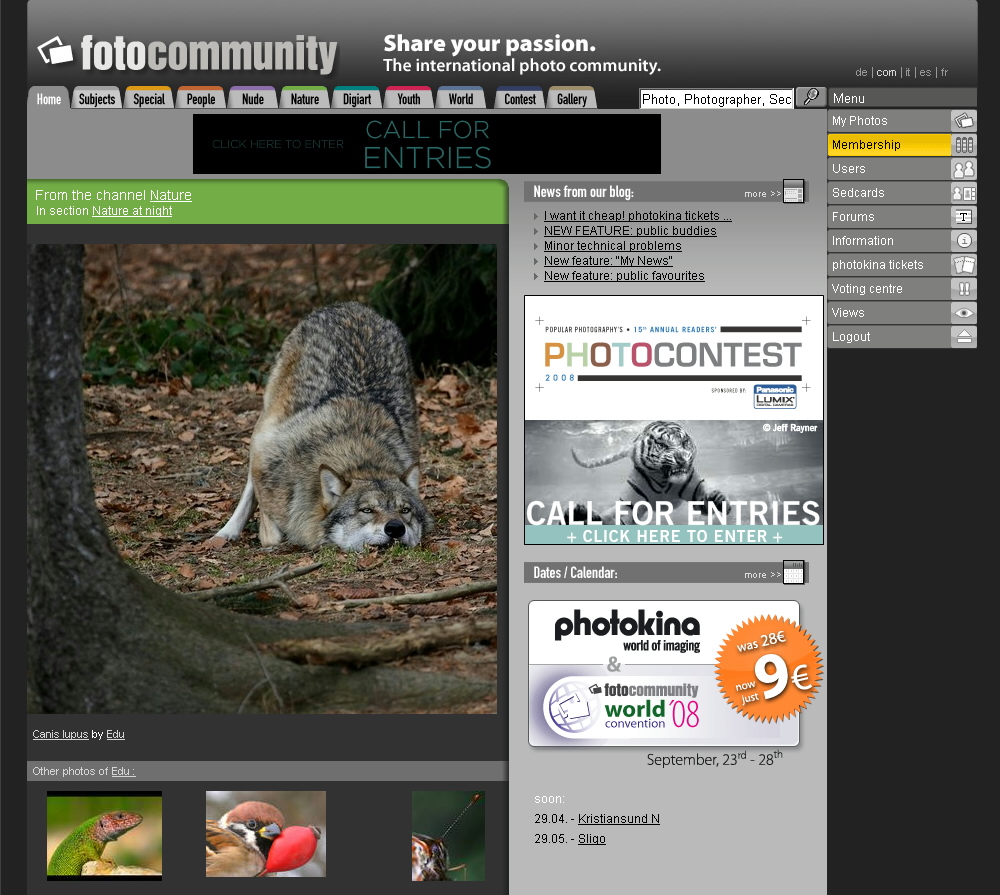Click the blog news icon
The height and width of the screenshot is (895, 1000).
click(793, 191)
